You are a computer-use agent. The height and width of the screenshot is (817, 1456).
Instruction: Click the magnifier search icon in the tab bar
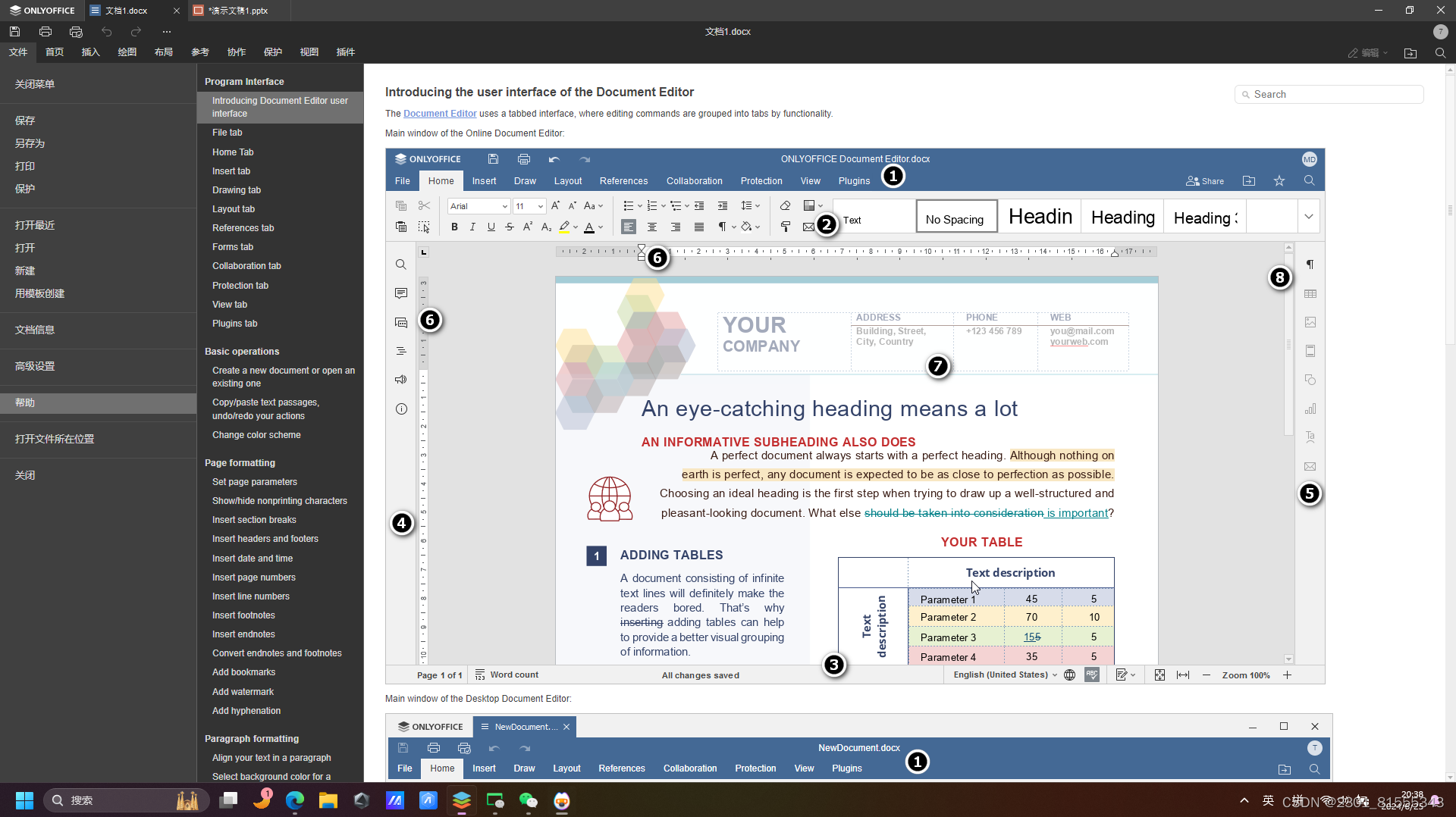[x=1440, y=53]
